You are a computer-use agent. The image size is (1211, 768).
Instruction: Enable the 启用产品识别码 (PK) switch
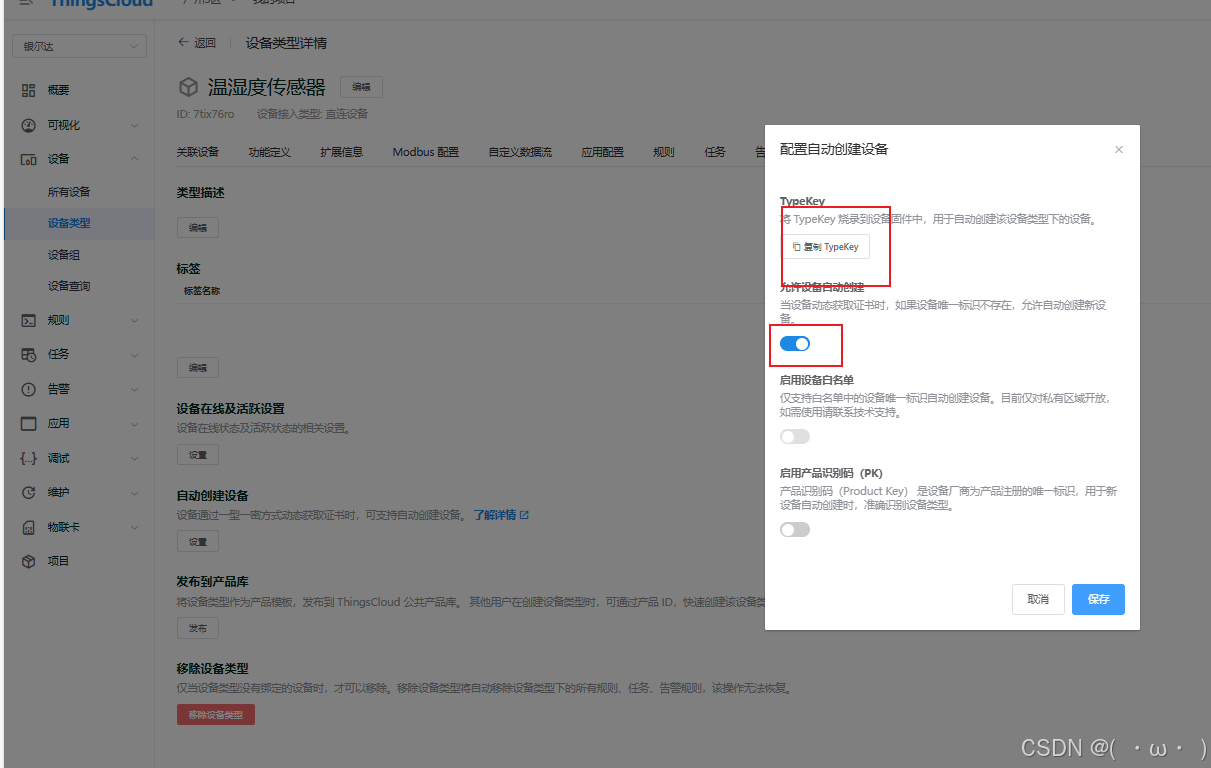point(795,529)
